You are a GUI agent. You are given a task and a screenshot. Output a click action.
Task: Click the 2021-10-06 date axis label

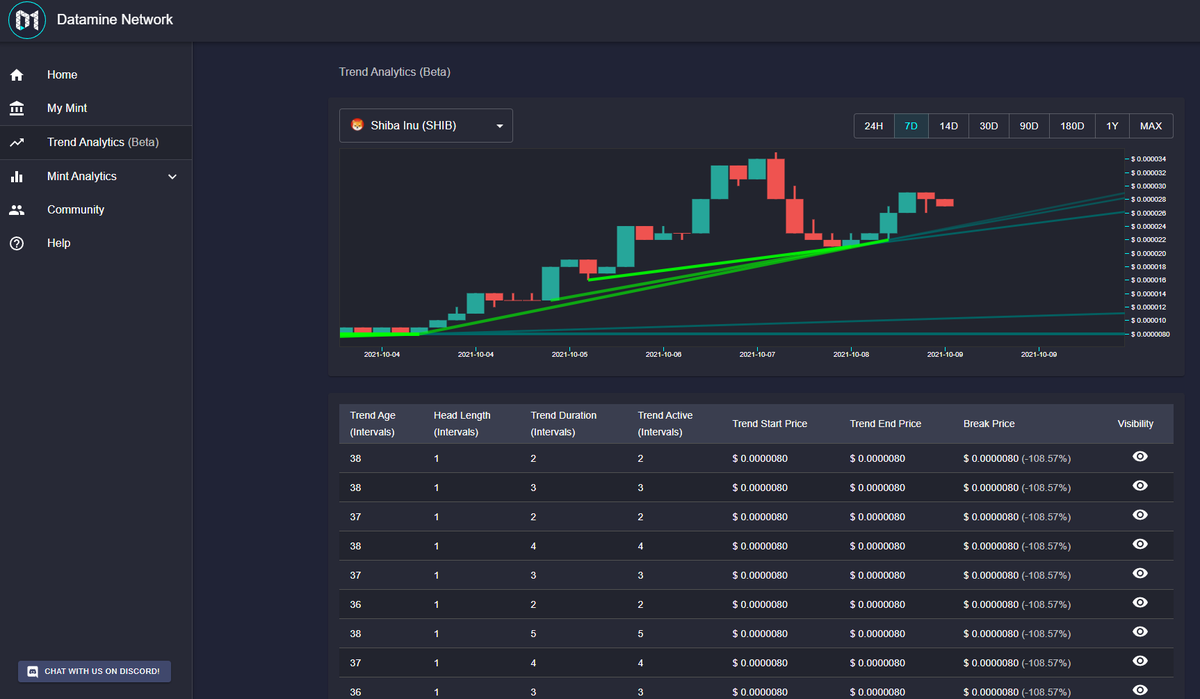664,354
